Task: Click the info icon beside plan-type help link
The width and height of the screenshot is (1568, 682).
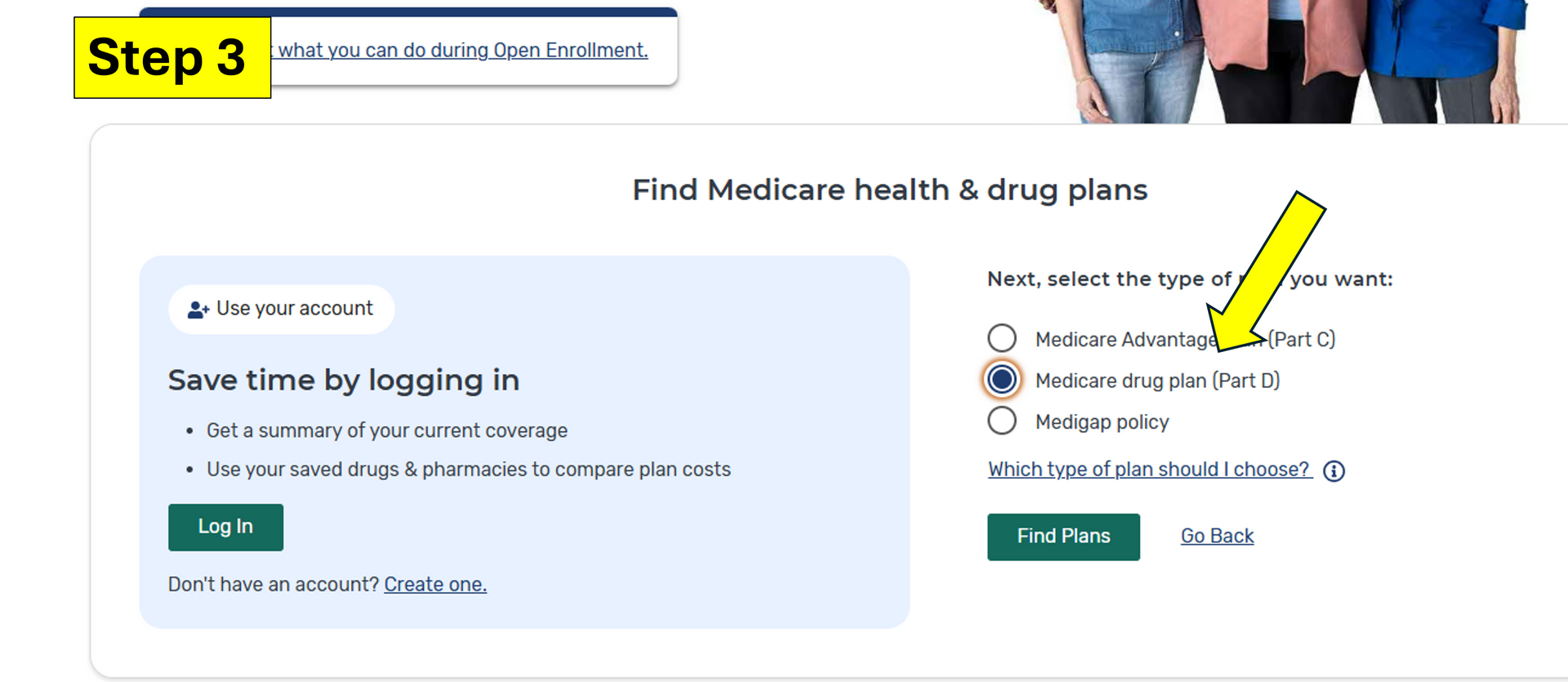Action: click(x=1334, y=471)
